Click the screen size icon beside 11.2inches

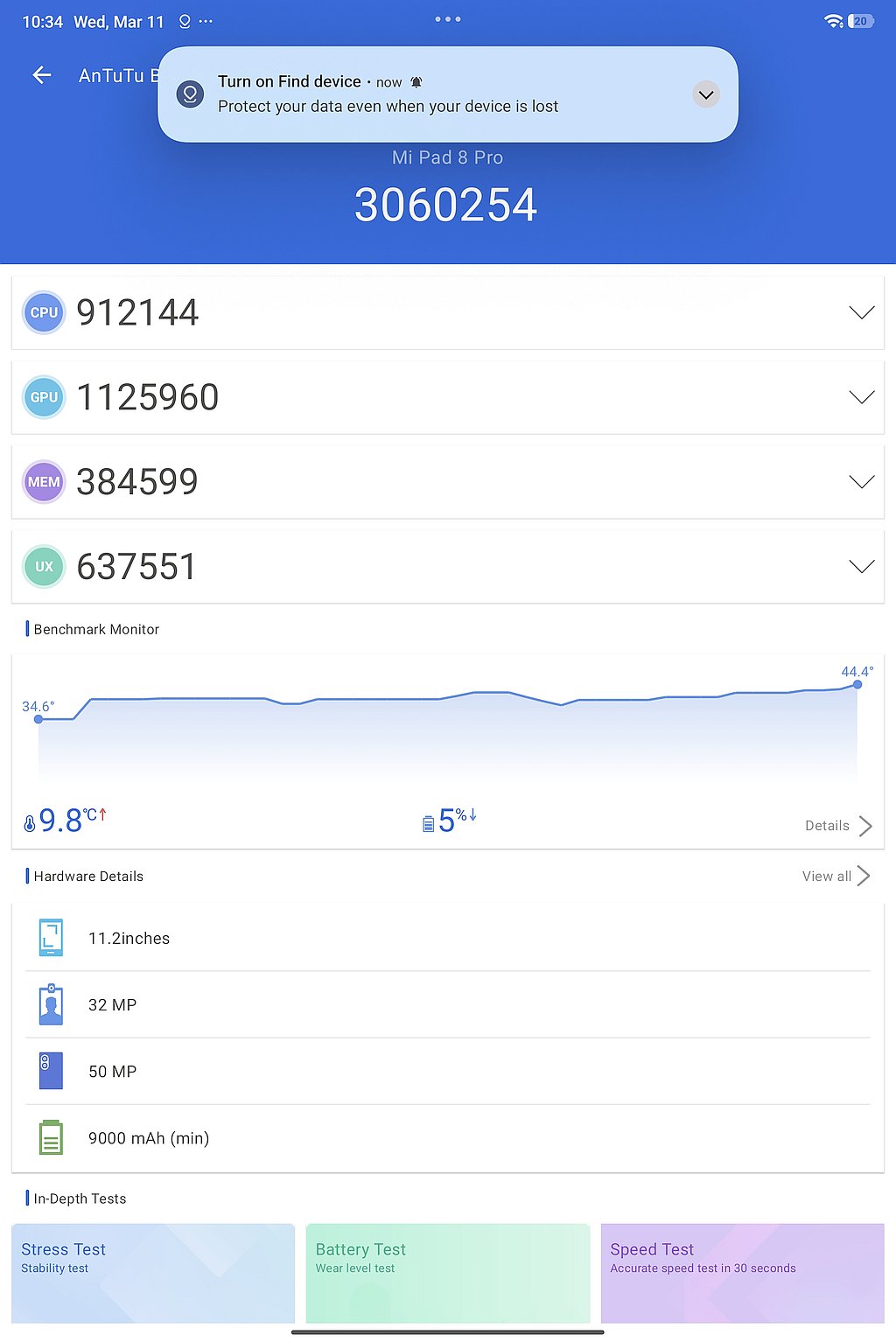pyautogui.click(x=51, y=938)
